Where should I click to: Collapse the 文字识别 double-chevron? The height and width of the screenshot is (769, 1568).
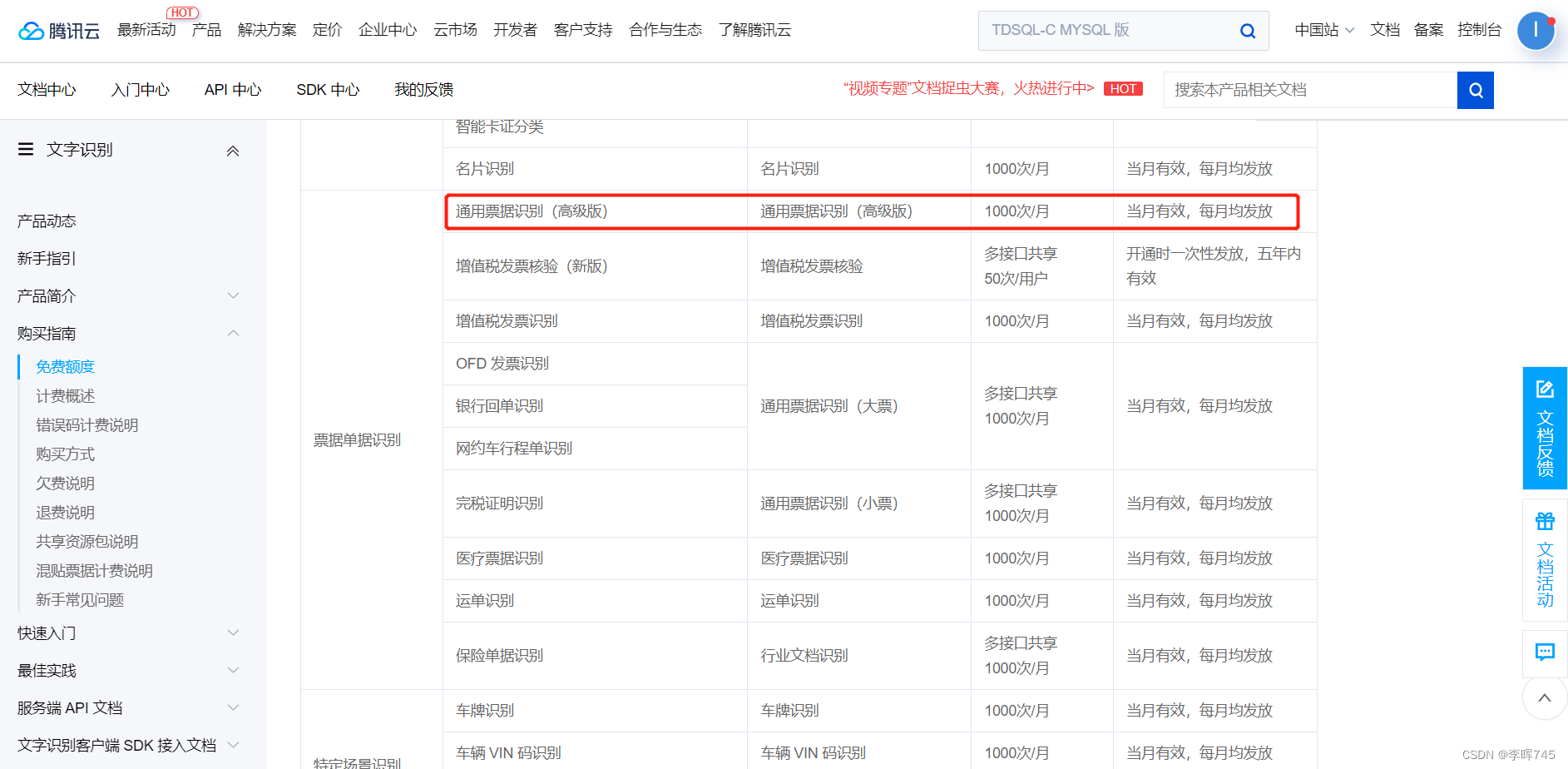(233, 151)
